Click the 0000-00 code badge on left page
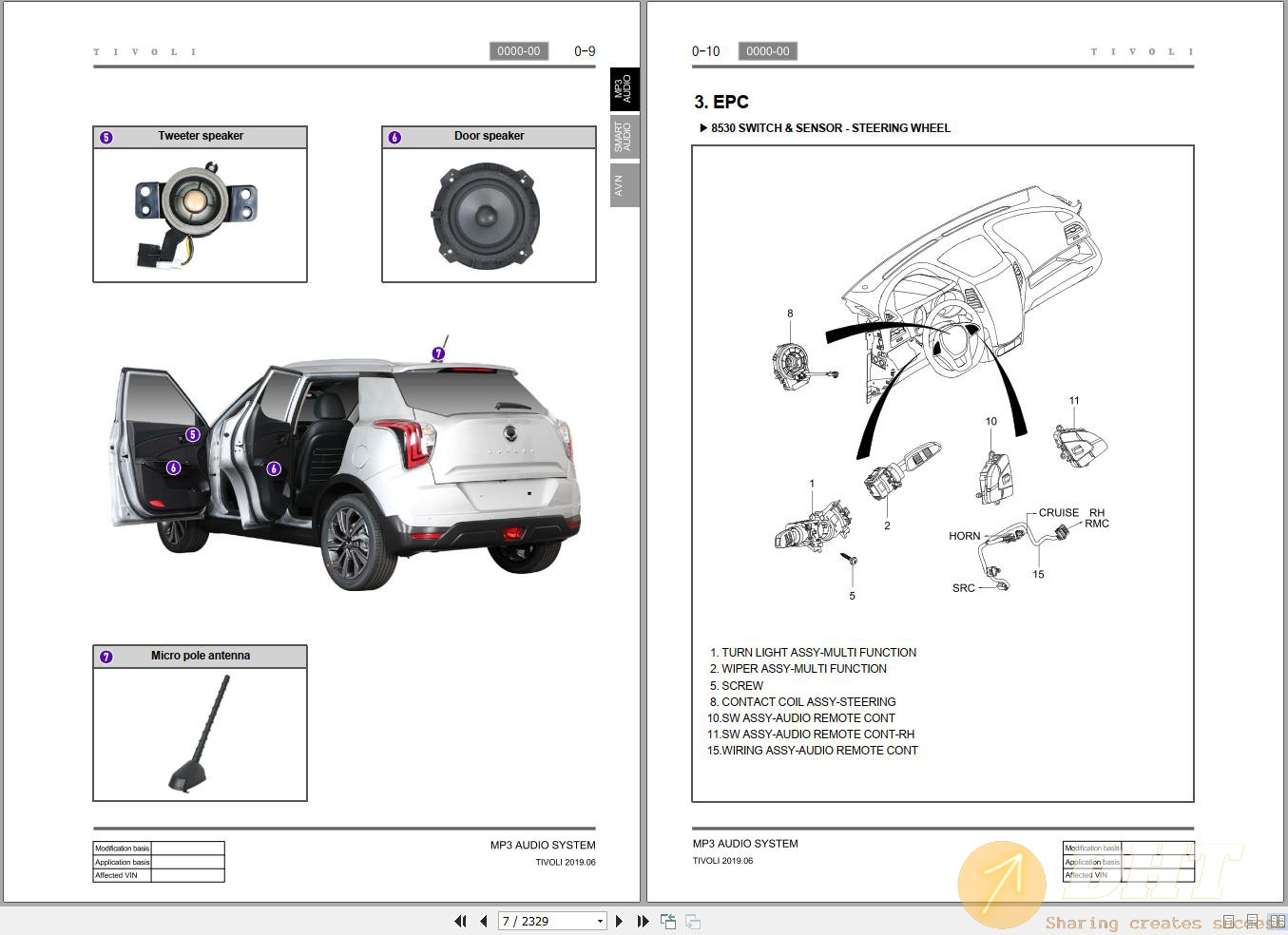 click(x=519, y=51)
